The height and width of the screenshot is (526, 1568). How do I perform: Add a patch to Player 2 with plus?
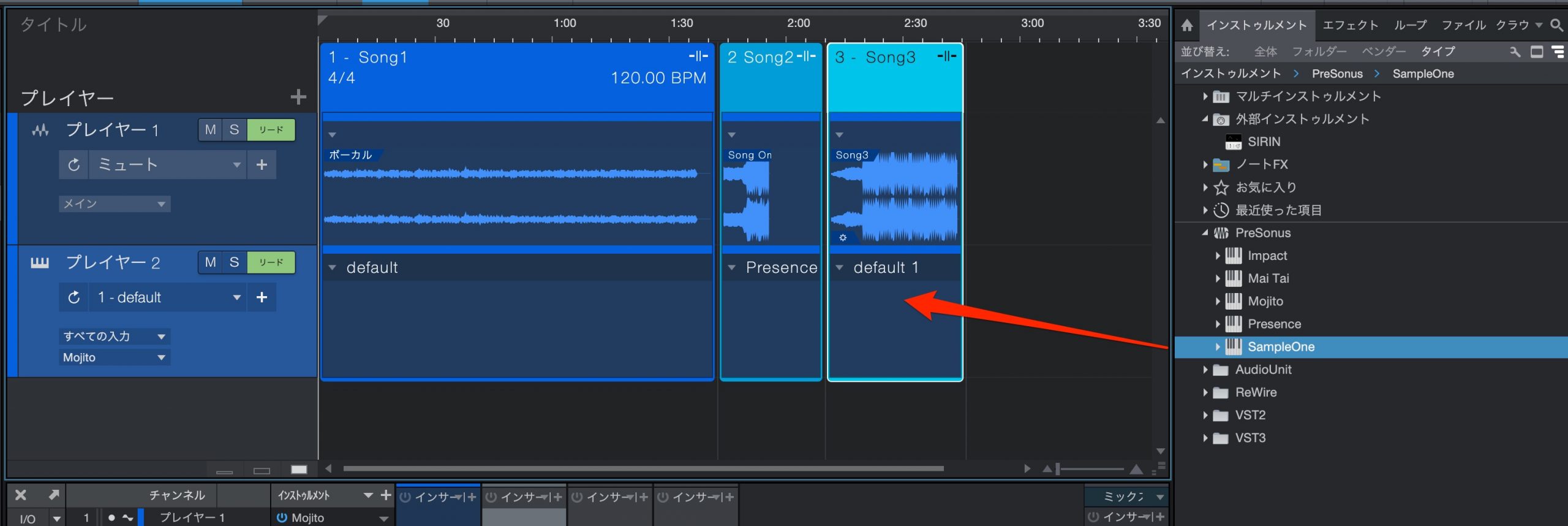(262, 297)
